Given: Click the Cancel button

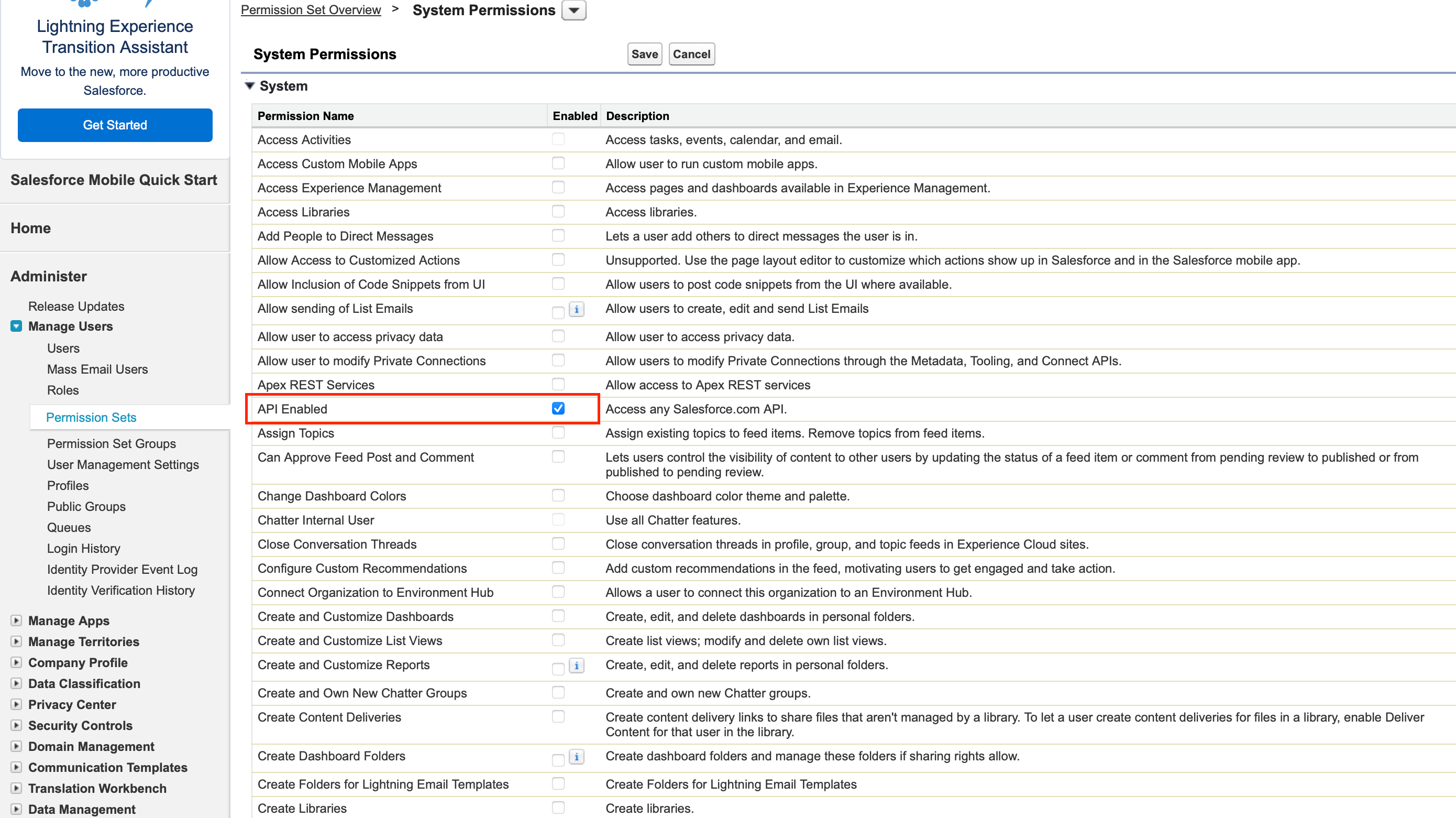Looking at the screenshot, I should [691, 54].
